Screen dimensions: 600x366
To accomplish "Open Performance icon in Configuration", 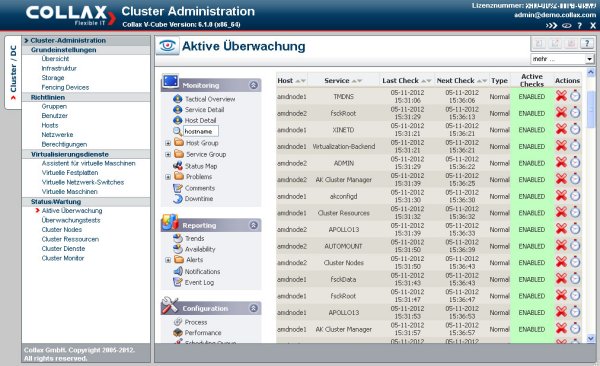I will coord(178,332).
